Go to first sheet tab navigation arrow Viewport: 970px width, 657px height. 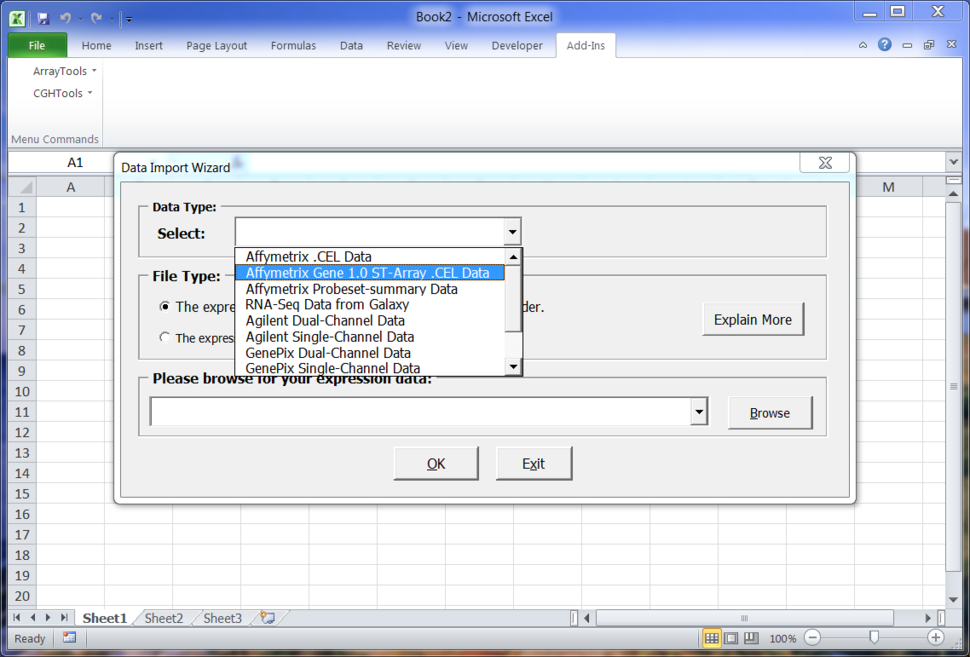[x=17, y=617]
